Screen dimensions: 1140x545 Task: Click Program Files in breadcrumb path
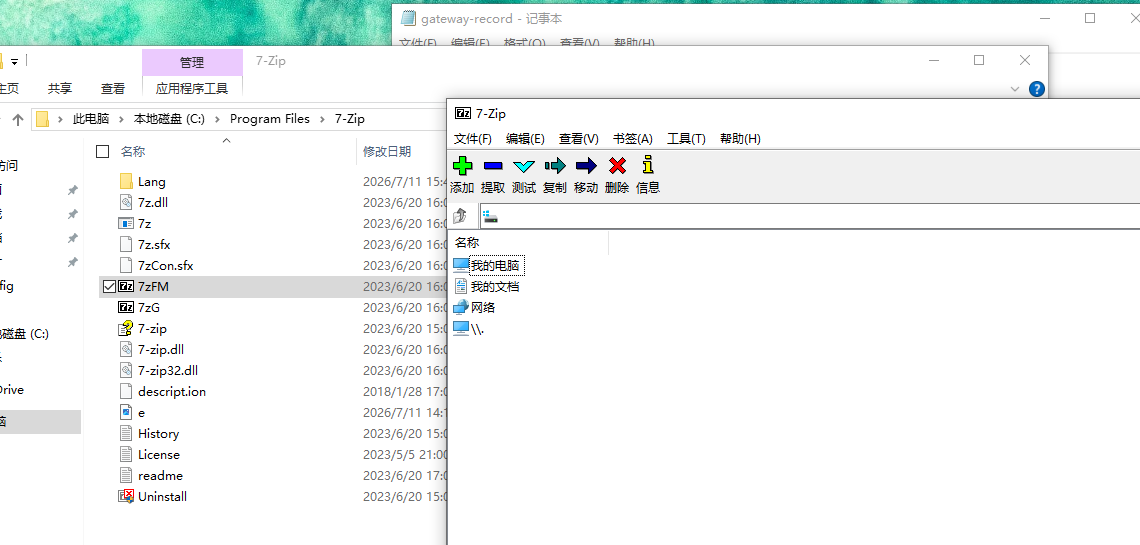(270, 118)
